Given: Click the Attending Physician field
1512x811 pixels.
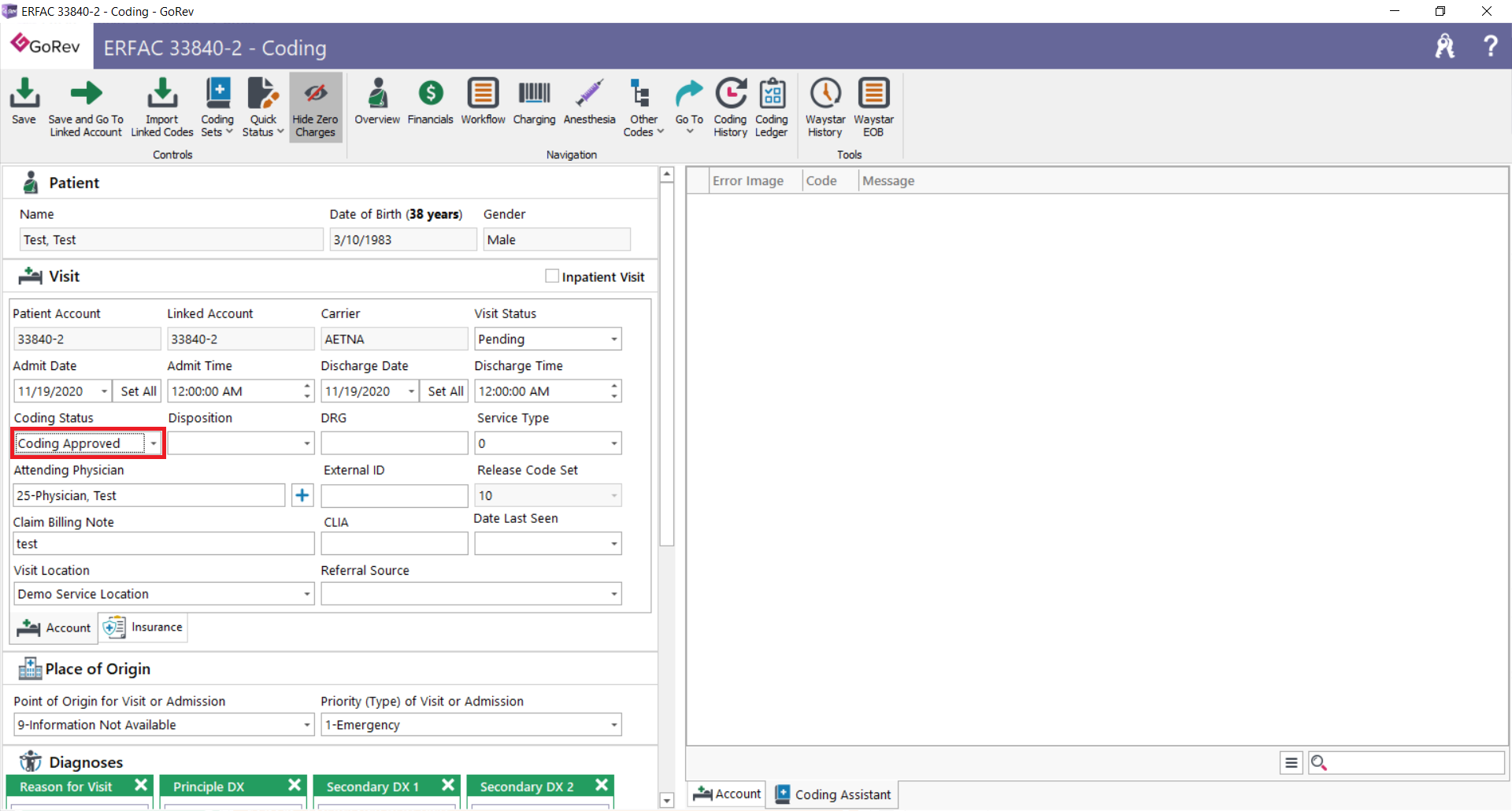Looking at the screenshot, I should click(150, 496).
